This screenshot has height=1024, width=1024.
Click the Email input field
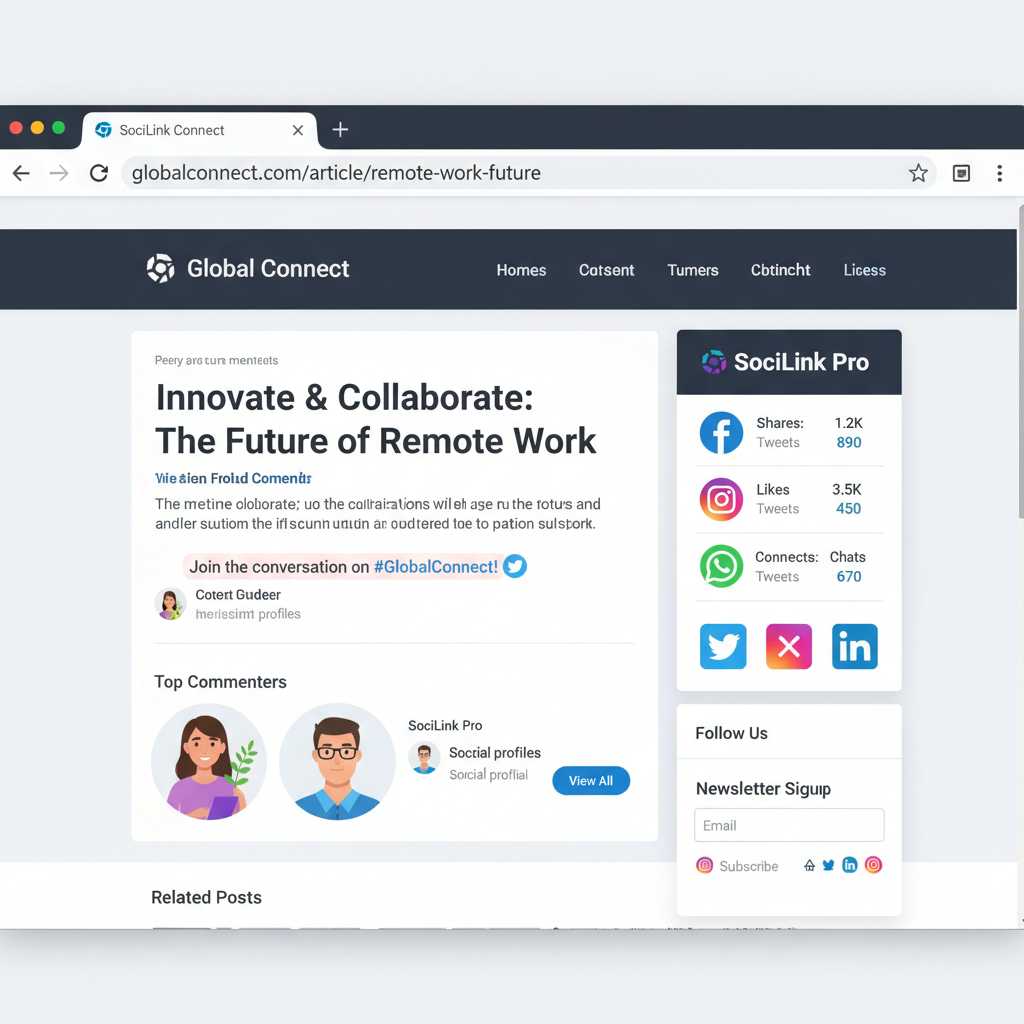point(789,825)
